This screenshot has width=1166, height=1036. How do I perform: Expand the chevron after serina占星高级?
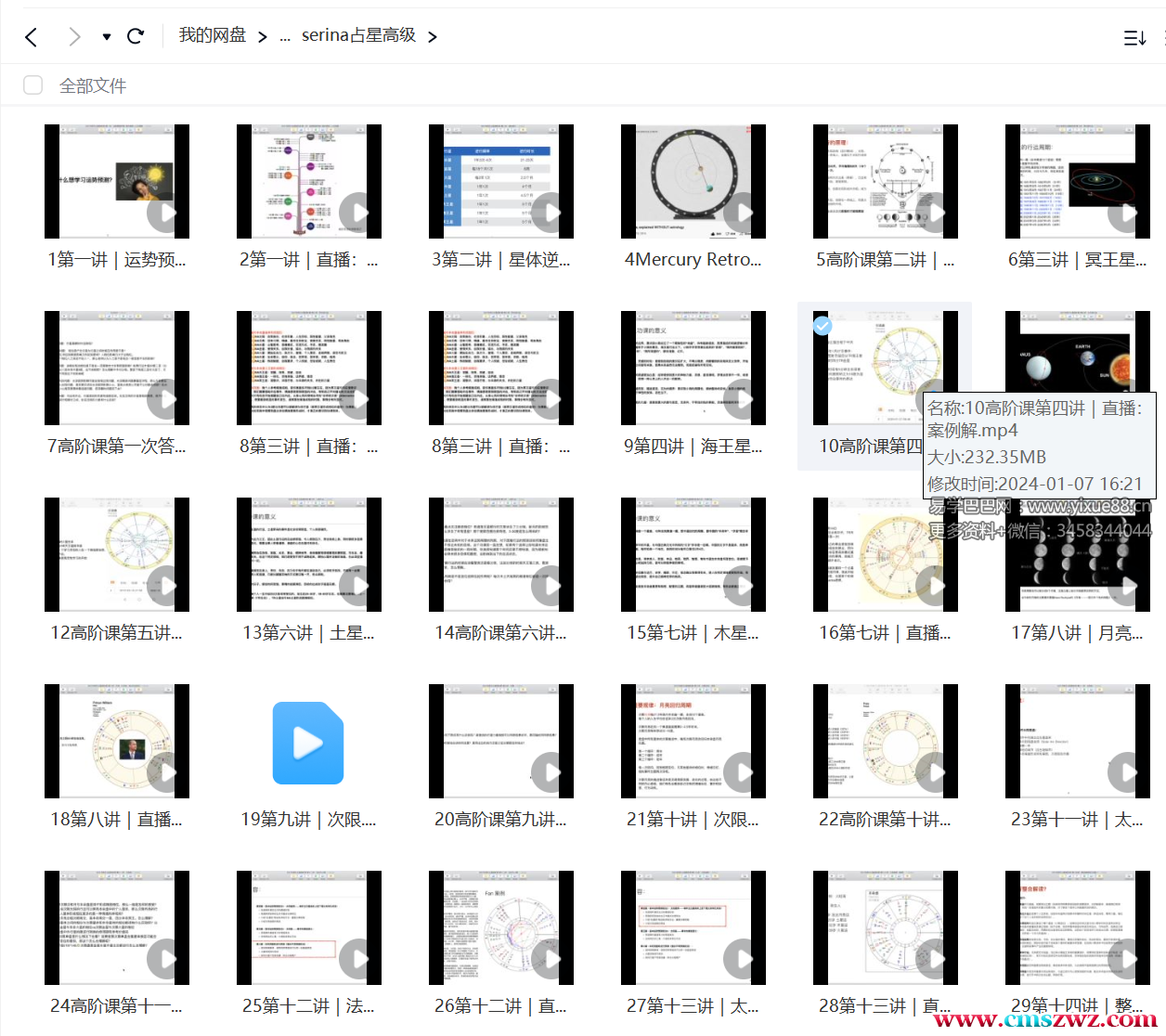(433, 37)
